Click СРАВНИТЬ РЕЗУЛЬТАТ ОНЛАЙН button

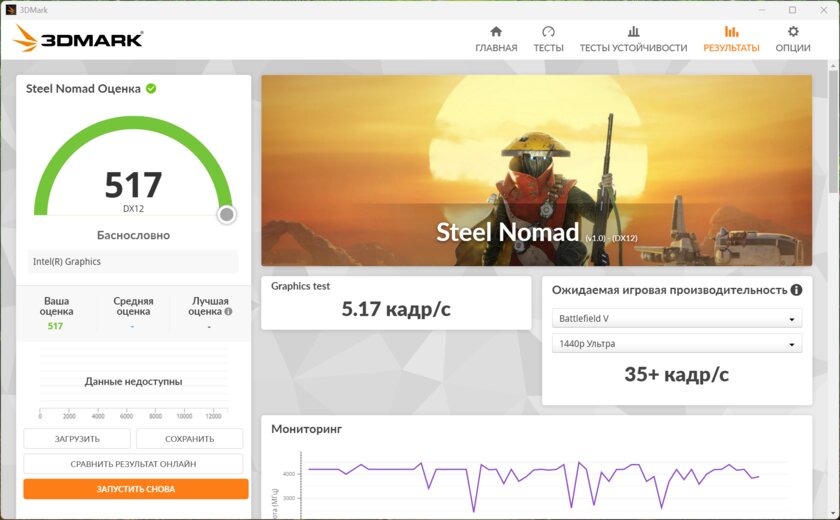click(133, 464)
